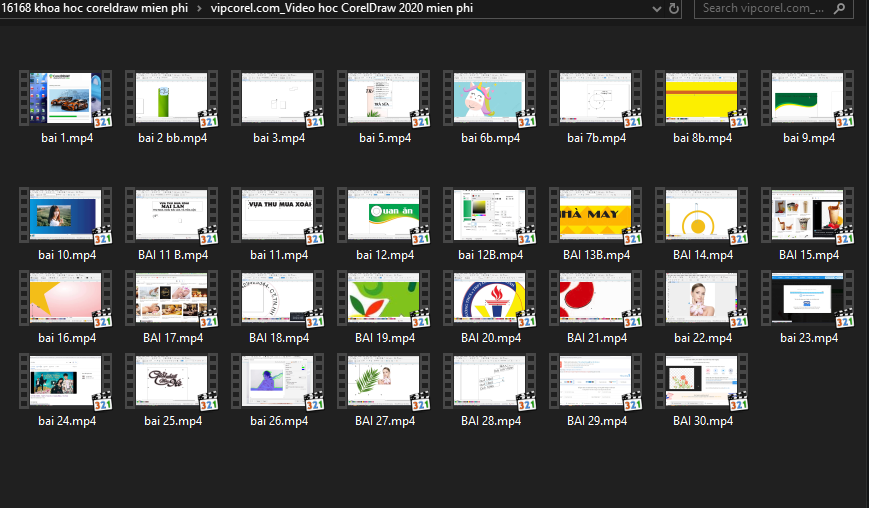Select the BAI 20.mp4 logo thumbnail

(x=490, y=299)
